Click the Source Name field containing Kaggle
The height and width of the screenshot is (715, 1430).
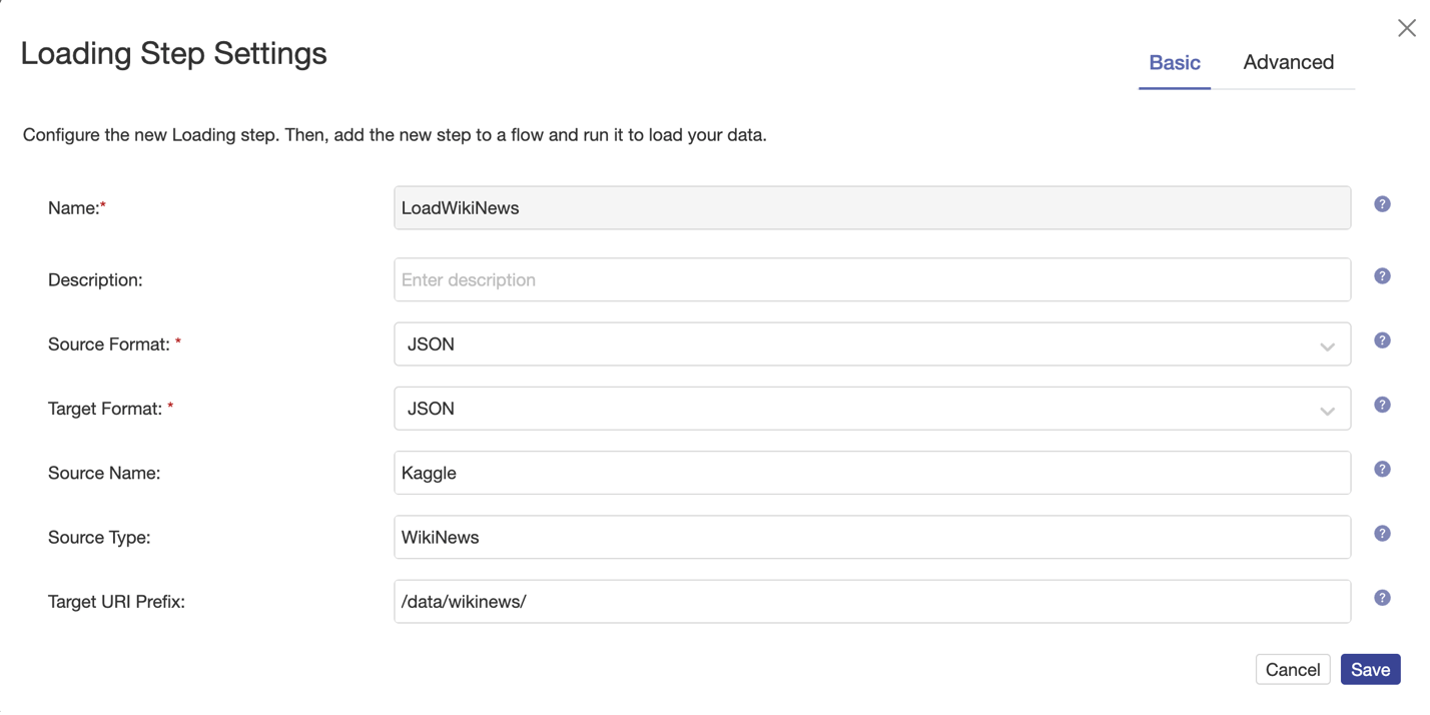coord(871,473)
